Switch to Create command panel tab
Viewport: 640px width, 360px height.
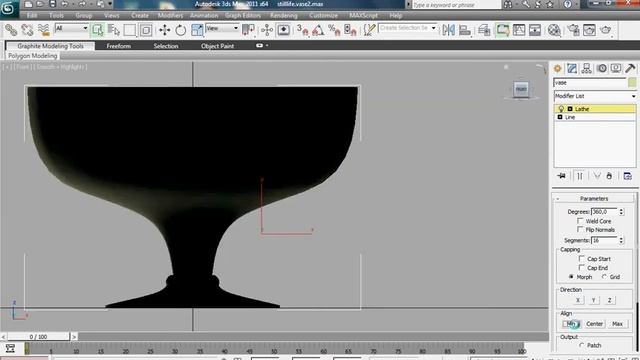(x=558, y=69)
